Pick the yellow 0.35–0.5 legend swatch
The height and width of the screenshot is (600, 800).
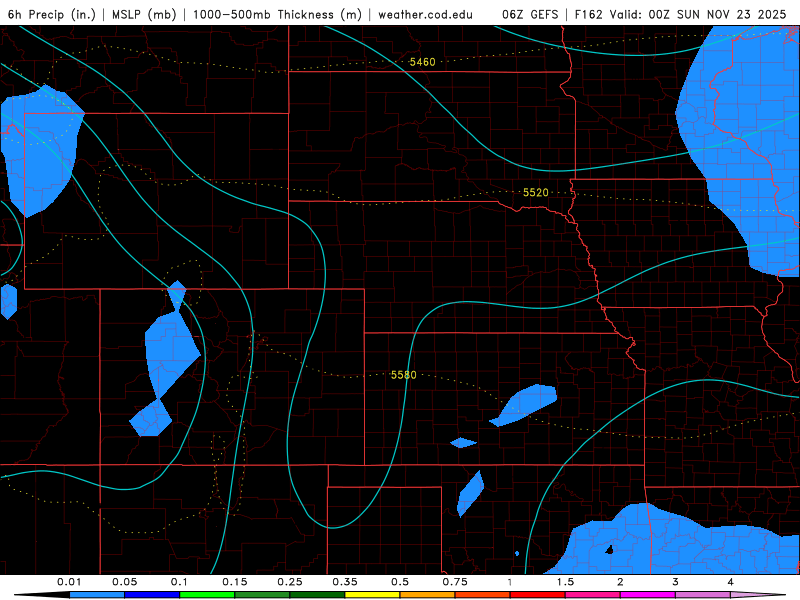tap(372, 595)
